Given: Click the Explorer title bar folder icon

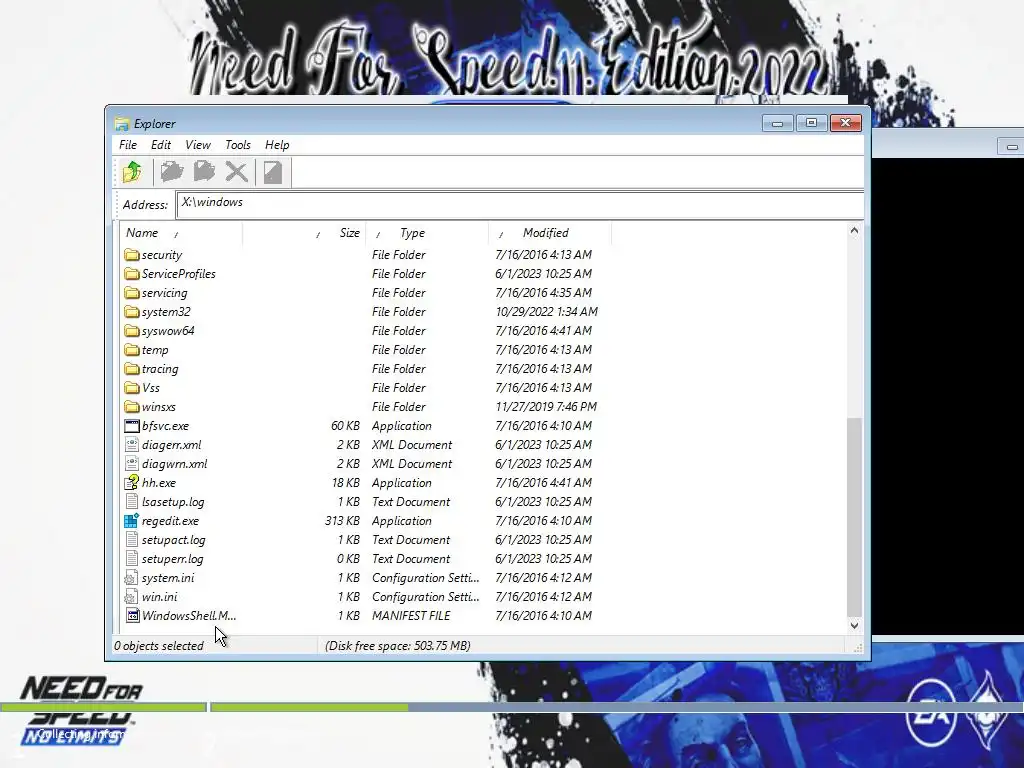Looking at the screenshot, I should (x=121, y=123).
